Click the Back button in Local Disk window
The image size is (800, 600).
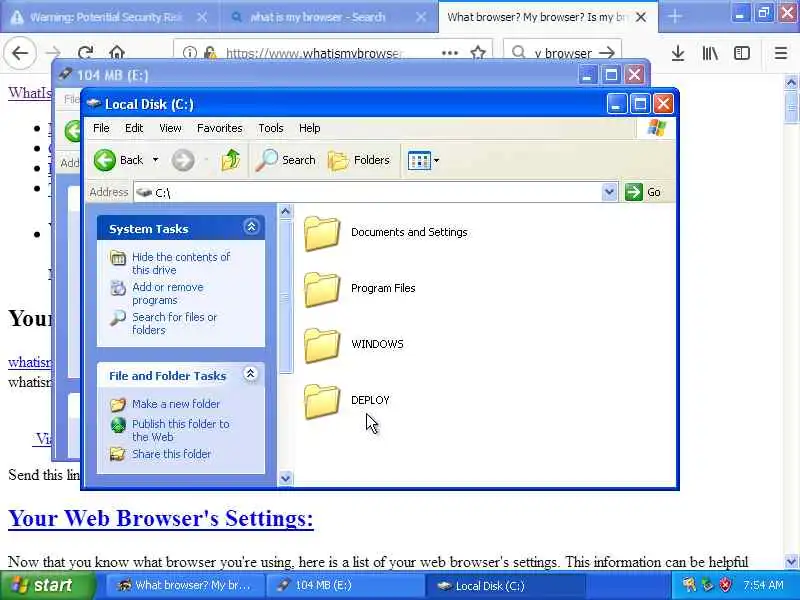[118, 160]
